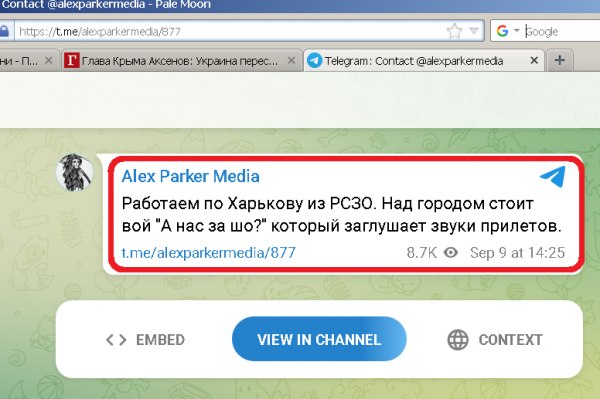Image resolution: width=600 pixels, height=399 pixels.
Task: Click the Alex Parker Media channel avatar
Action: pyautogui.click(x=75, y=172)
